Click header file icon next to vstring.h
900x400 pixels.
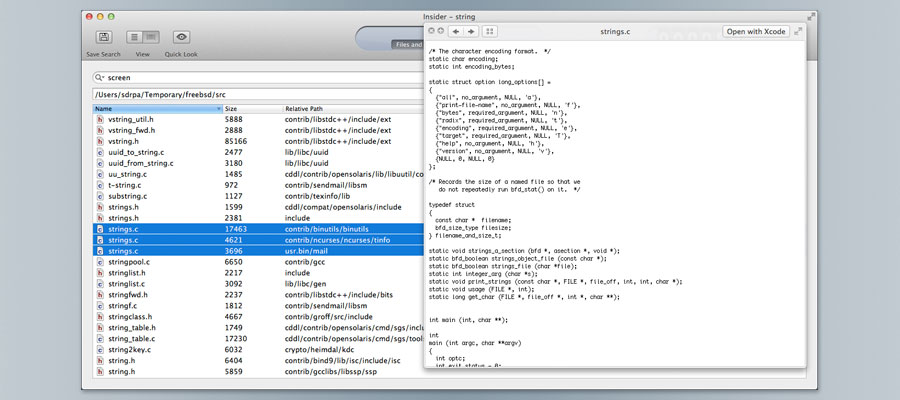(100, 142)
